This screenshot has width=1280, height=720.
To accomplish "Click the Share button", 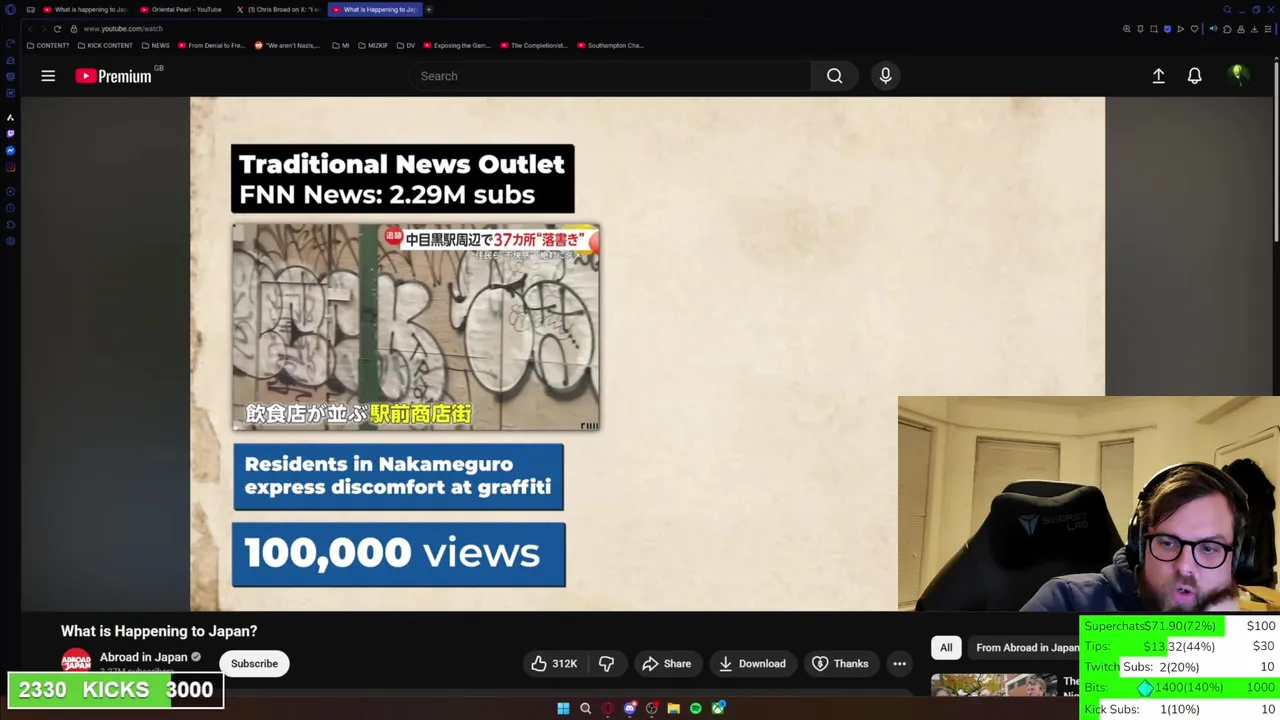I will click(666, 664).
